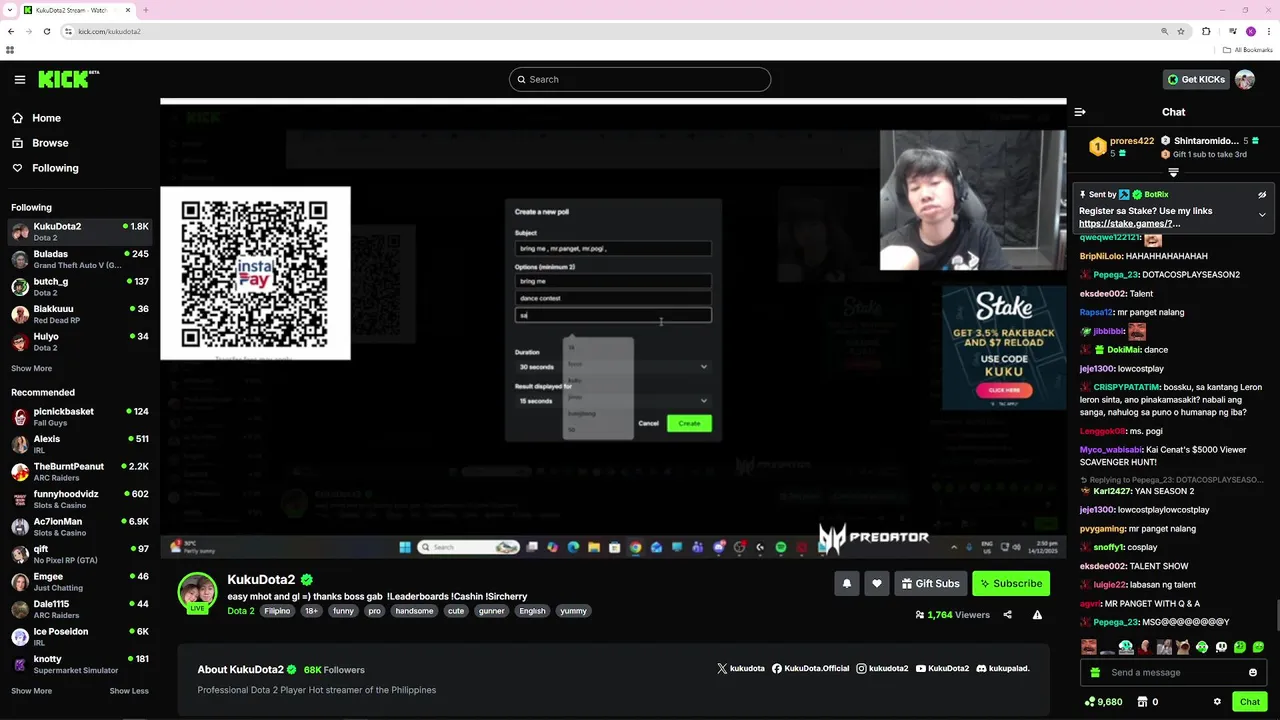Follow the channel with the heart button
Image resolution: width=1280 pixels, height=720 pixels.
pos(877,583)
